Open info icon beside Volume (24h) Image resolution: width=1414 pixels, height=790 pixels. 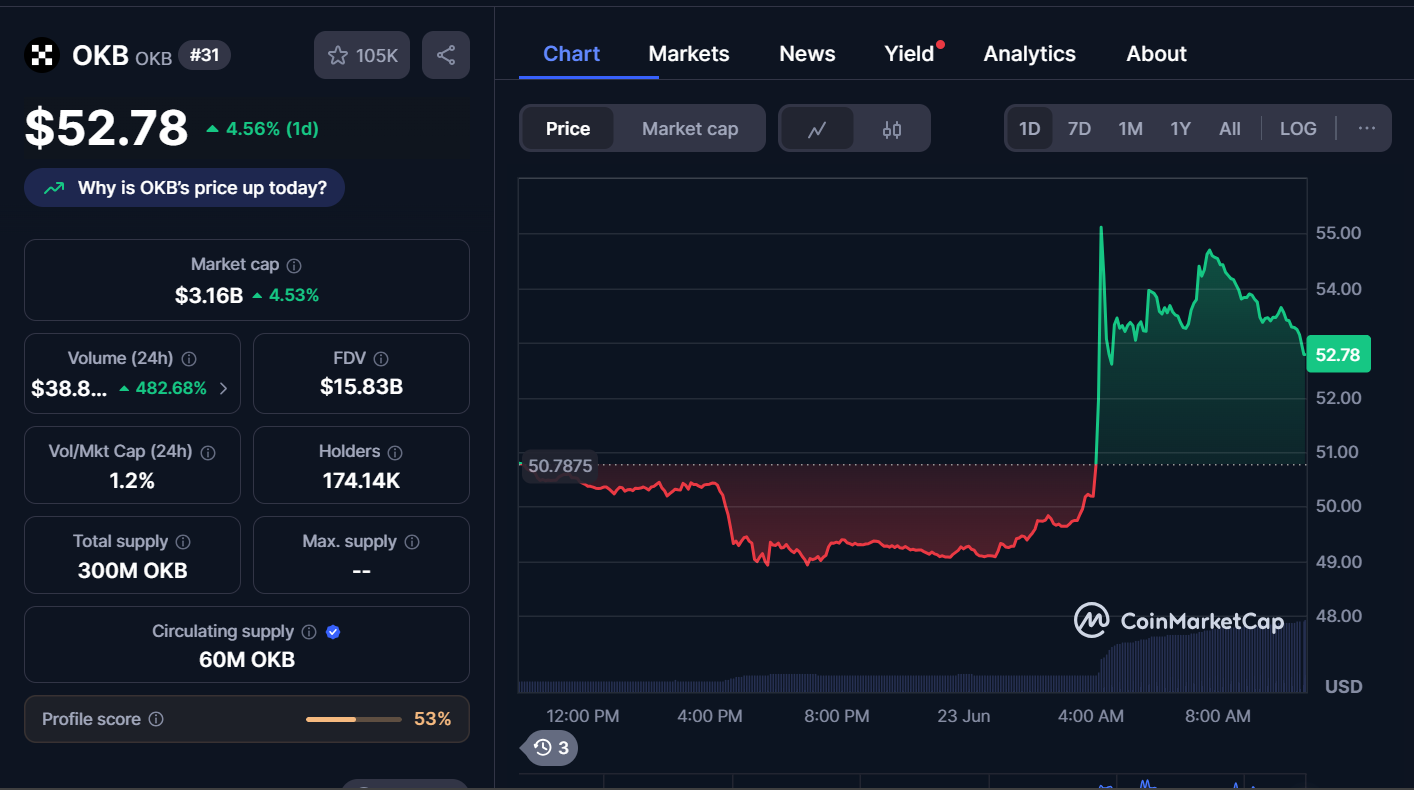click(189, 359)
